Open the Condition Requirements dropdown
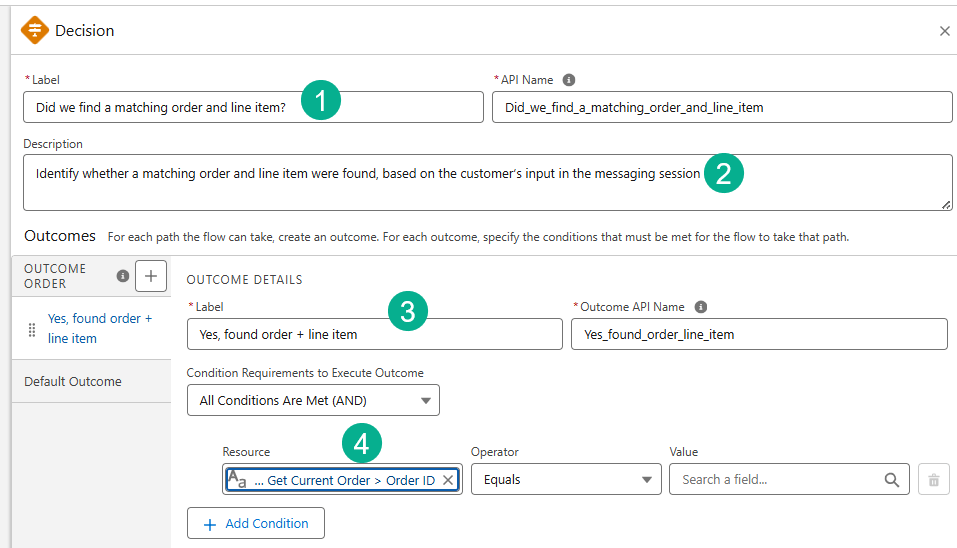Screen dimensions: 957x548 coord(313,401)
